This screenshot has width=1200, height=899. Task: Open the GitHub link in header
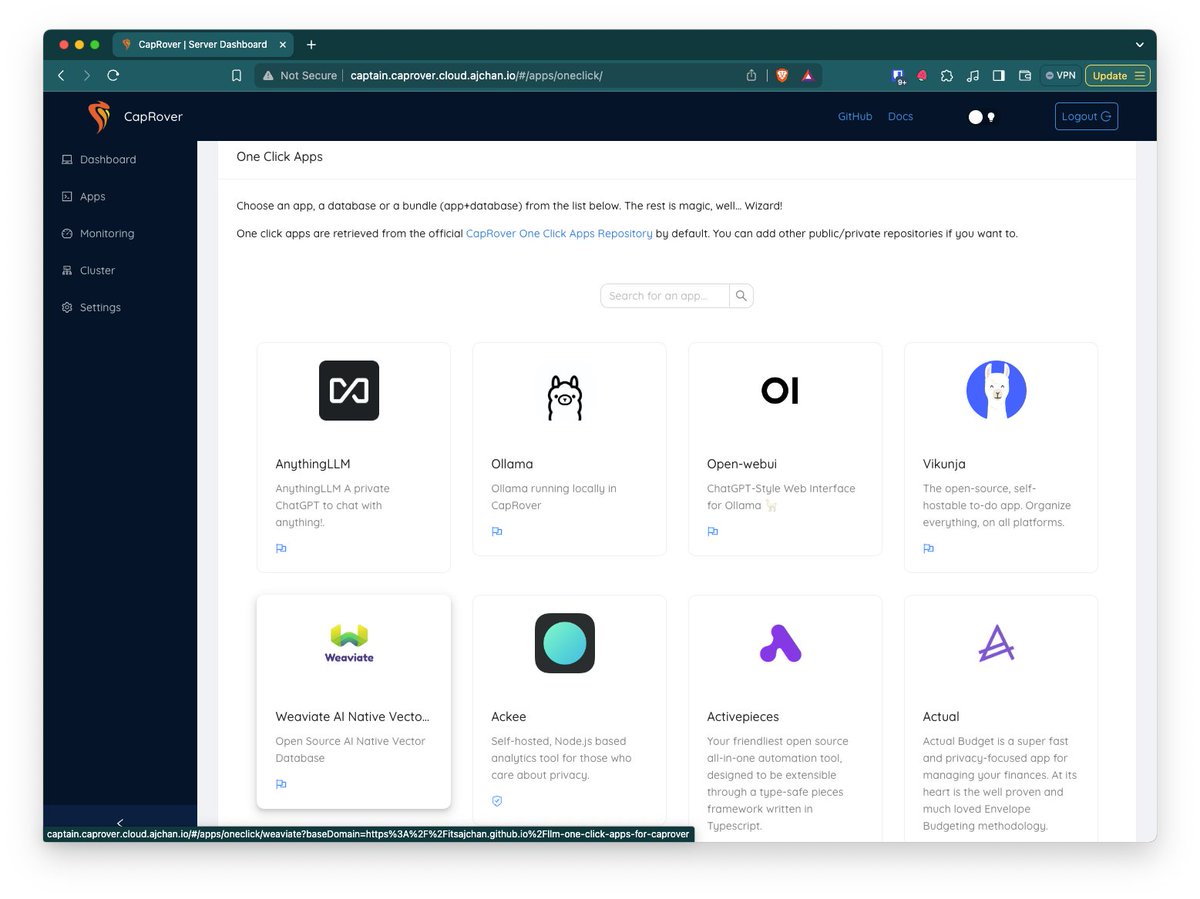tap(855, 117)
